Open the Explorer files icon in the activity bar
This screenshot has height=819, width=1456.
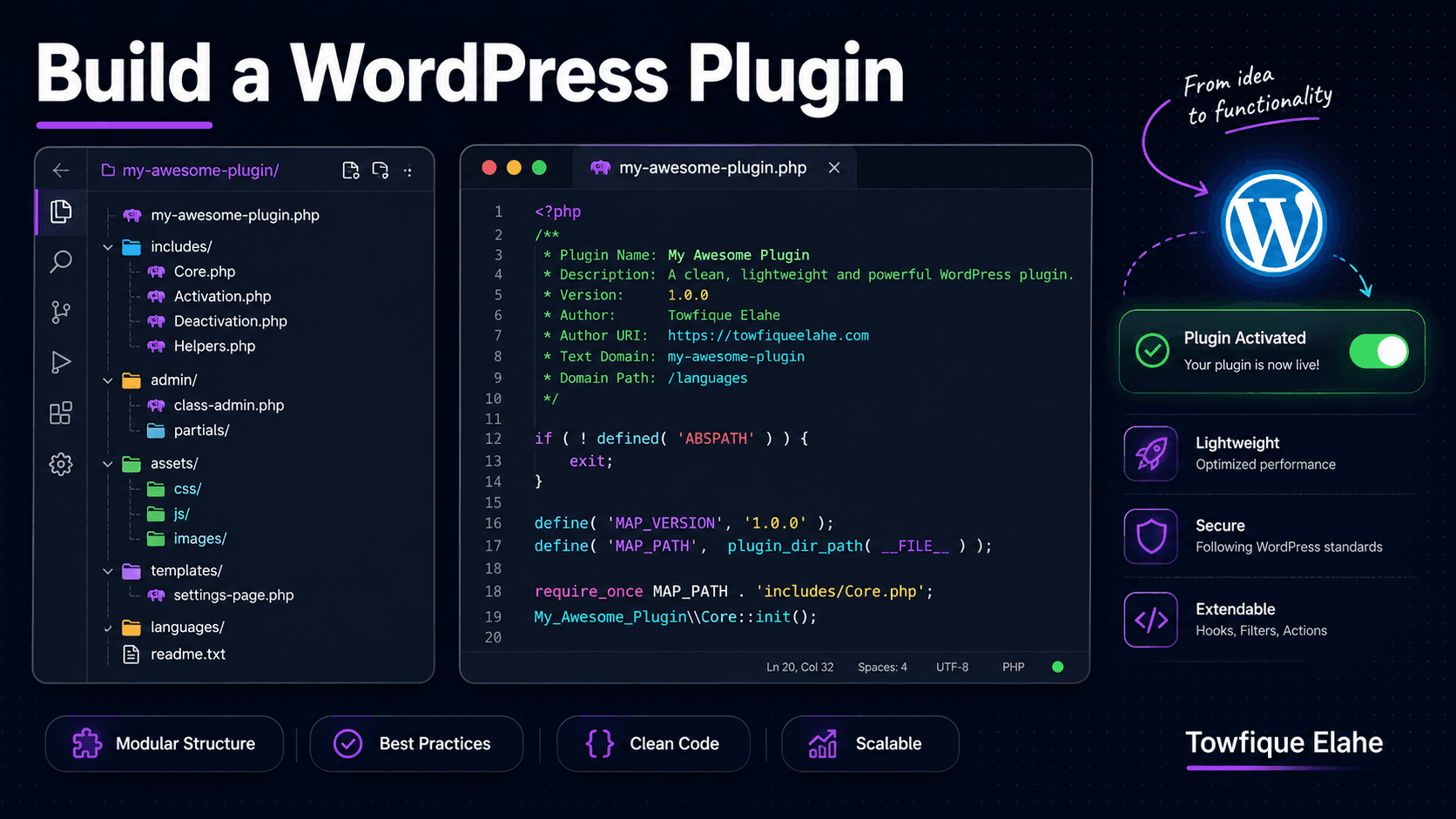(x=61, y=211)
